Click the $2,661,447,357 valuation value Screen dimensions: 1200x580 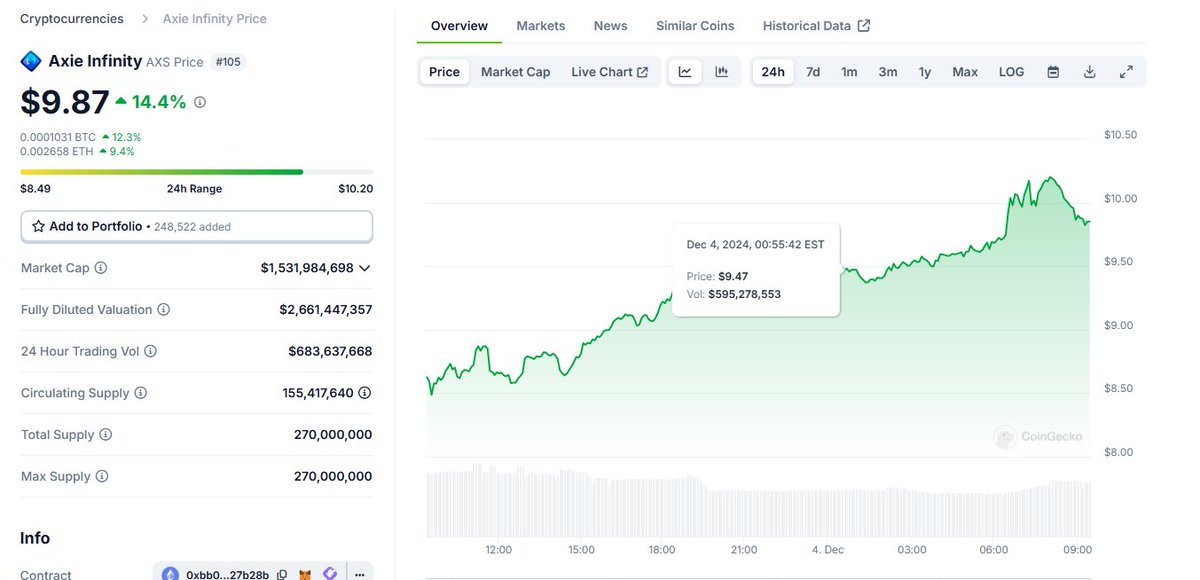tap(326, 310)
